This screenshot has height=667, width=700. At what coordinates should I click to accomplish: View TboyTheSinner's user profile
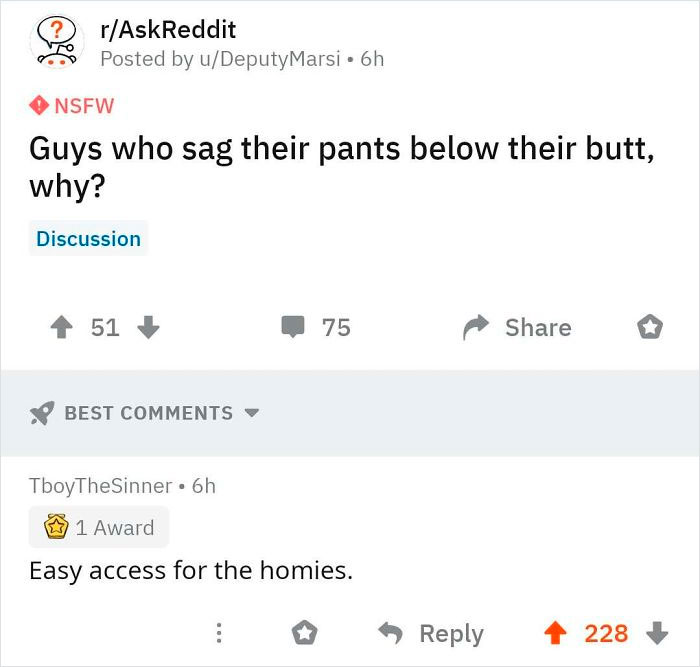tap(100, 486)
